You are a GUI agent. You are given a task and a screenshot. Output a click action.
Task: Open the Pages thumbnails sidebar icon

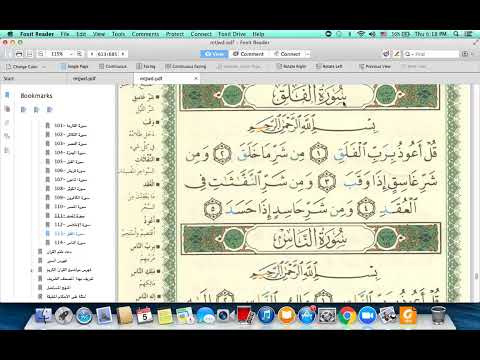click(x=7, y=109)
